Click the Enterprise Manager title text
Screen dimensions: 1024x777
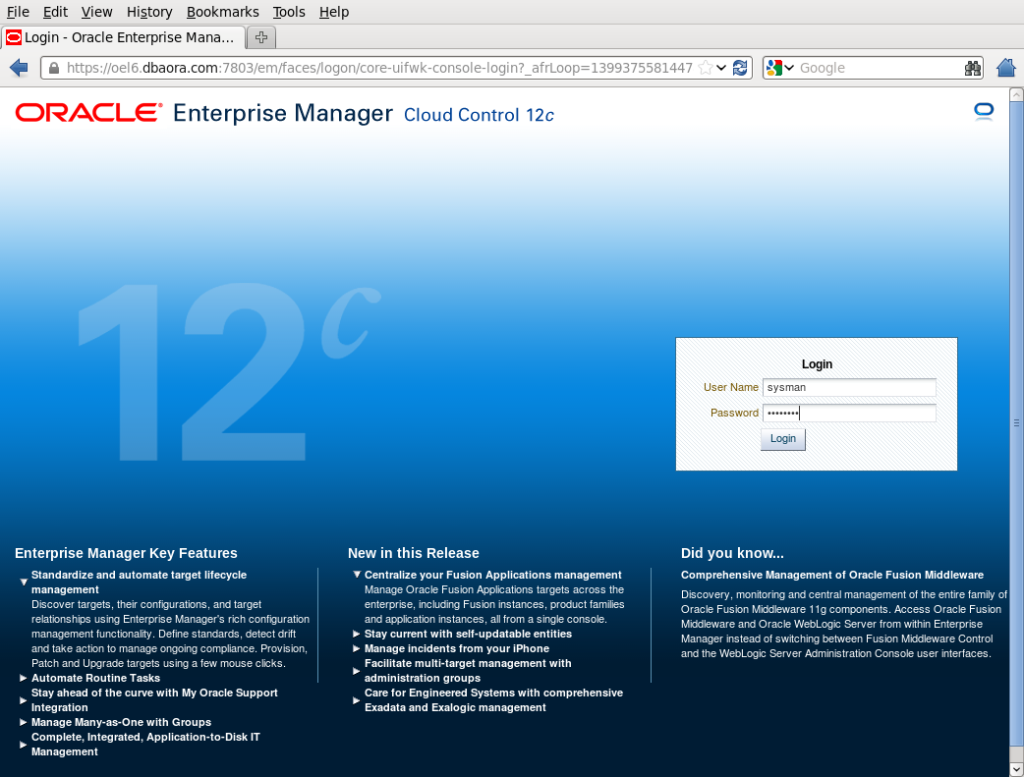pyautogui.click(x=283, y=113)
